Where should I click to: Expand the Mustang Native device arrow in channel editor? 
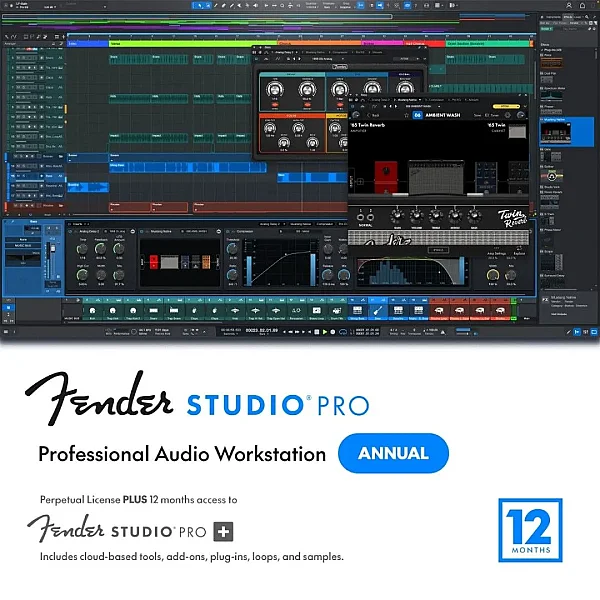coord(218,232)
